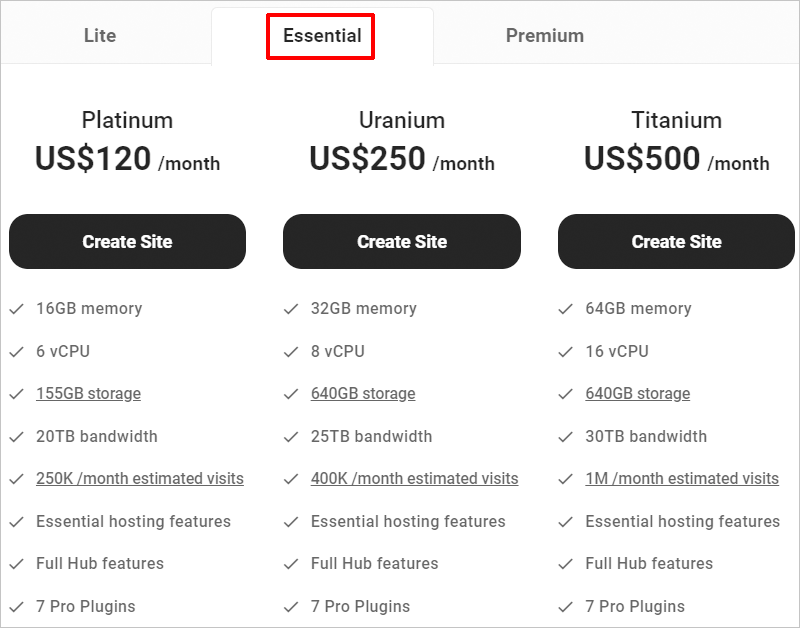The width and height of the screenshot is (800, 628).
Task: Click the 1M /month estimated visits link
Action: pos(682,478)
